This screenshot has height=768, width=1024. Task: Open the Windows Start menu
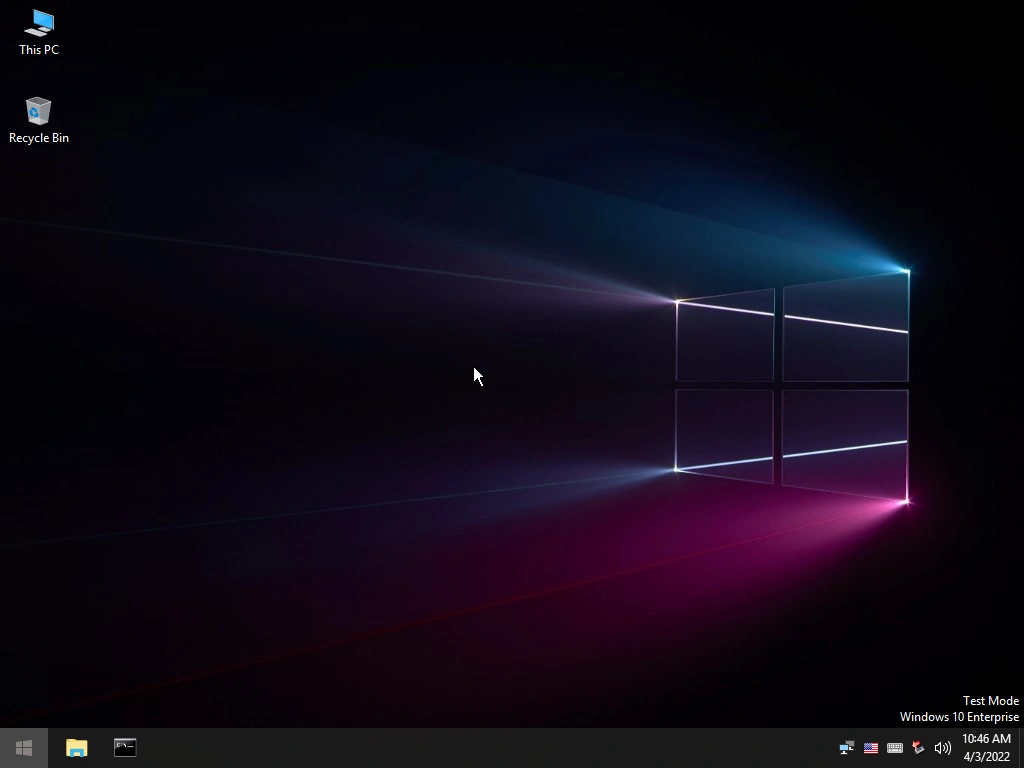(24, 748)
